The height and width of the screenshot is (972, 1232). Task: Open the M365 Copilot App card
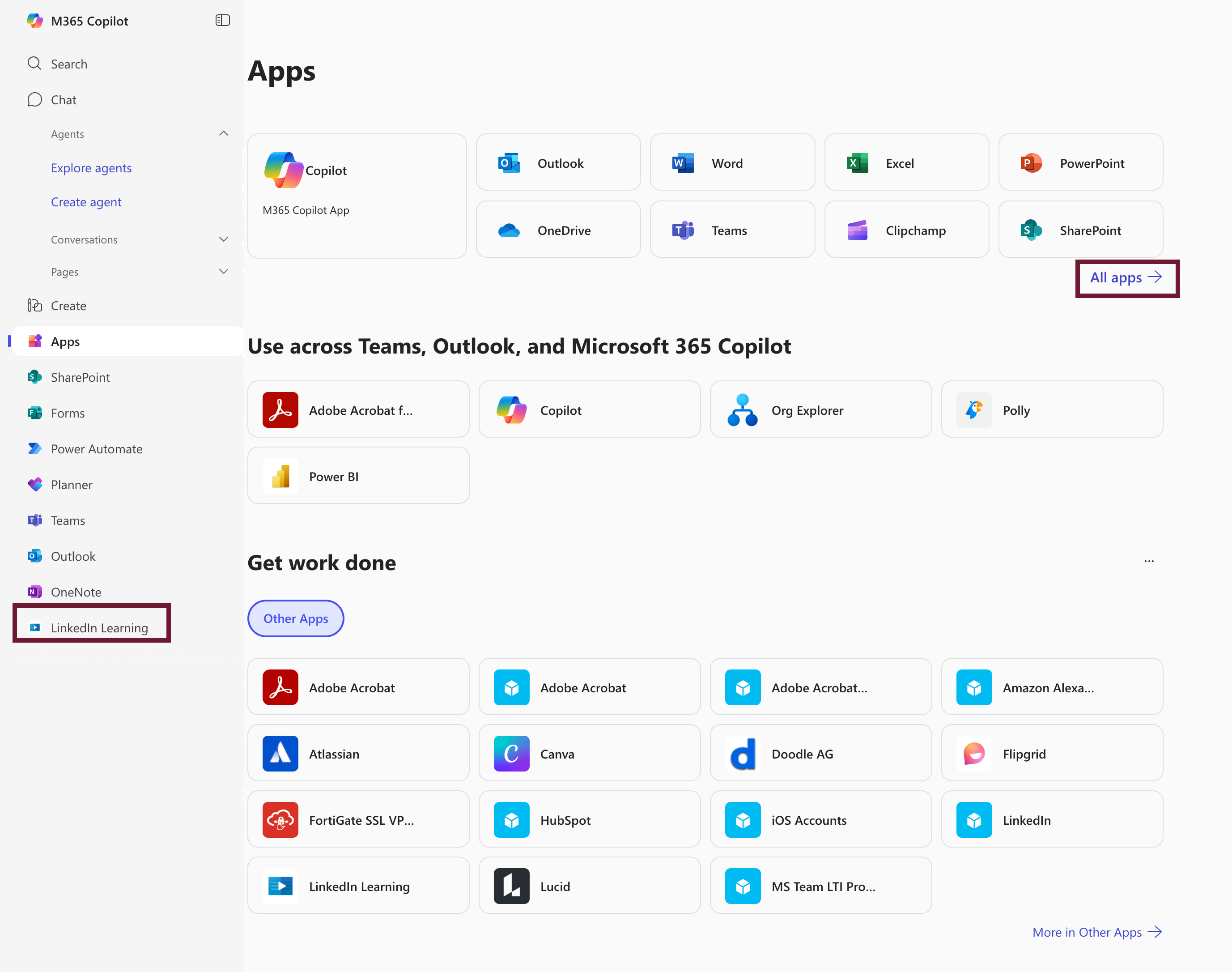coord(357,196)
